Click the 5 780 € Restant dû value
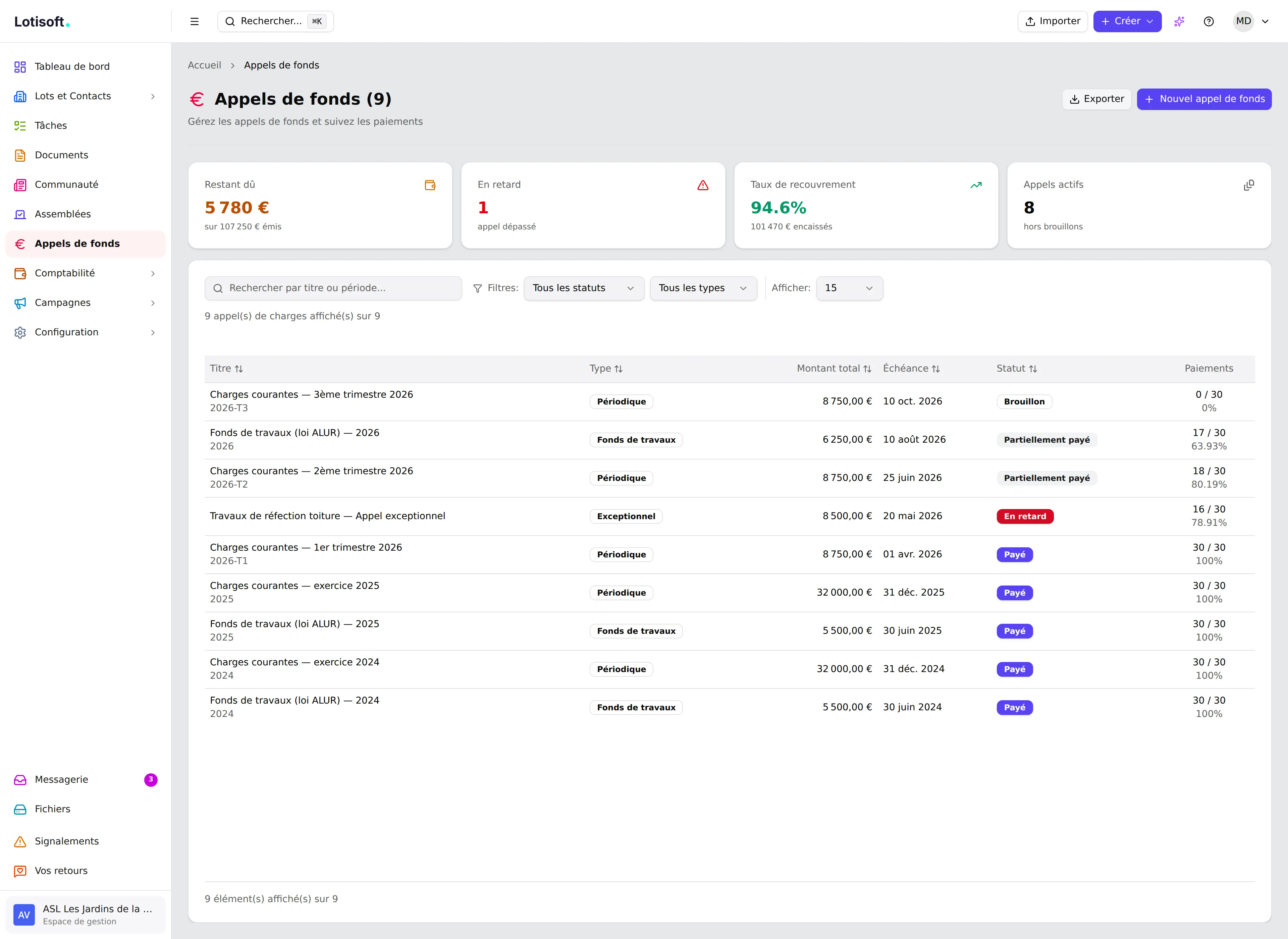The width and height of the screenshot is (1288, 939). 236,208
